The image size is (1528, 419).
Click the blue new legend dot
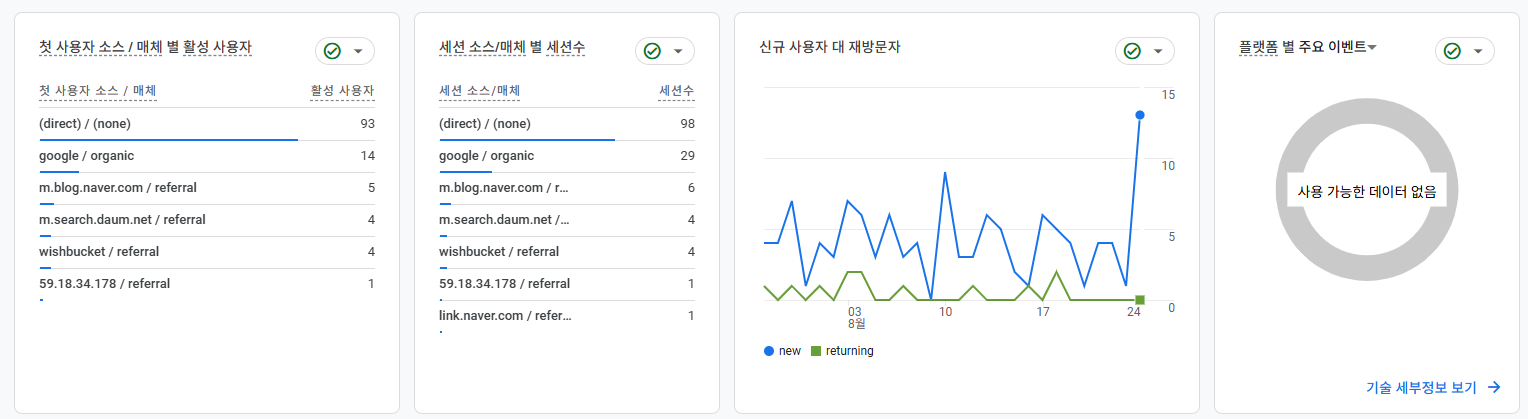768,351
